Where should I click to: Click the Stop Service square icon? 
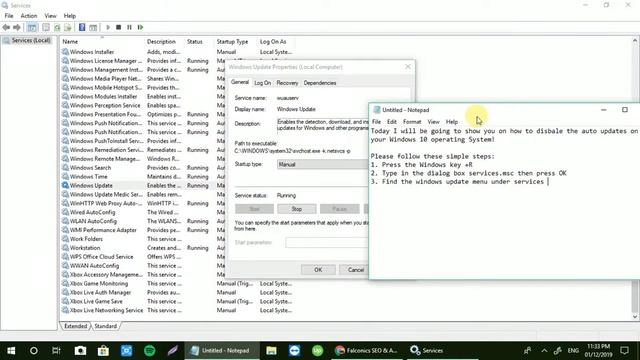[118, 27]
